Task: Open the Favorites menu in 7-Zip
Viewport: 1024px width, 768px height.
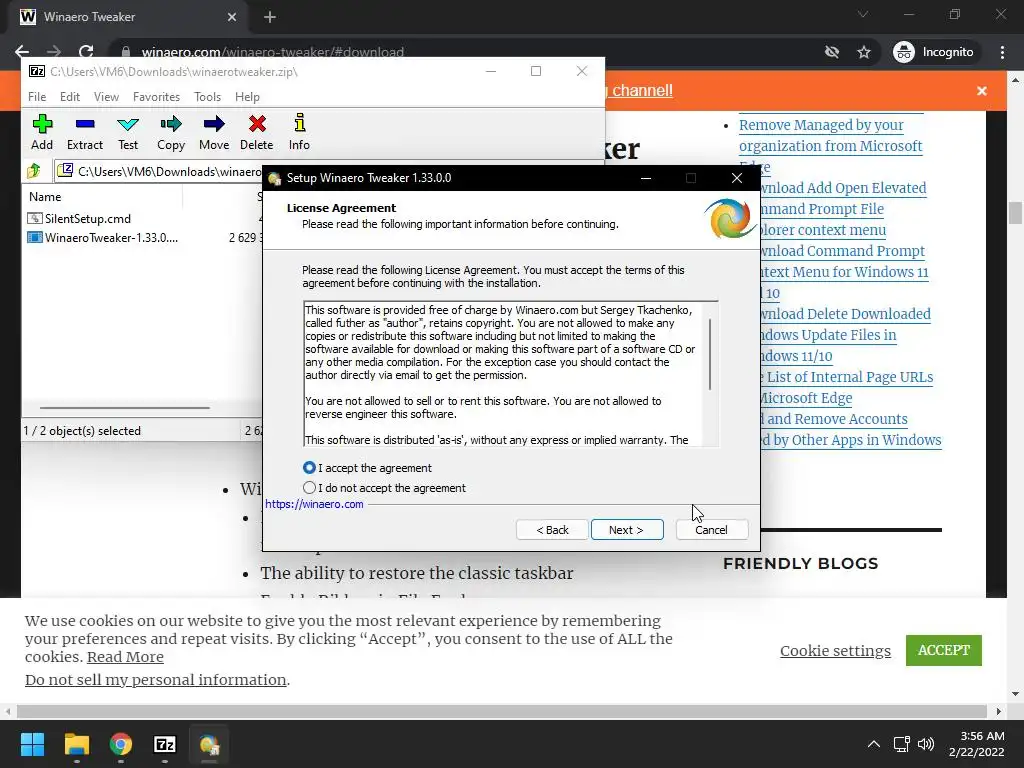Action: tap(156, 97)
